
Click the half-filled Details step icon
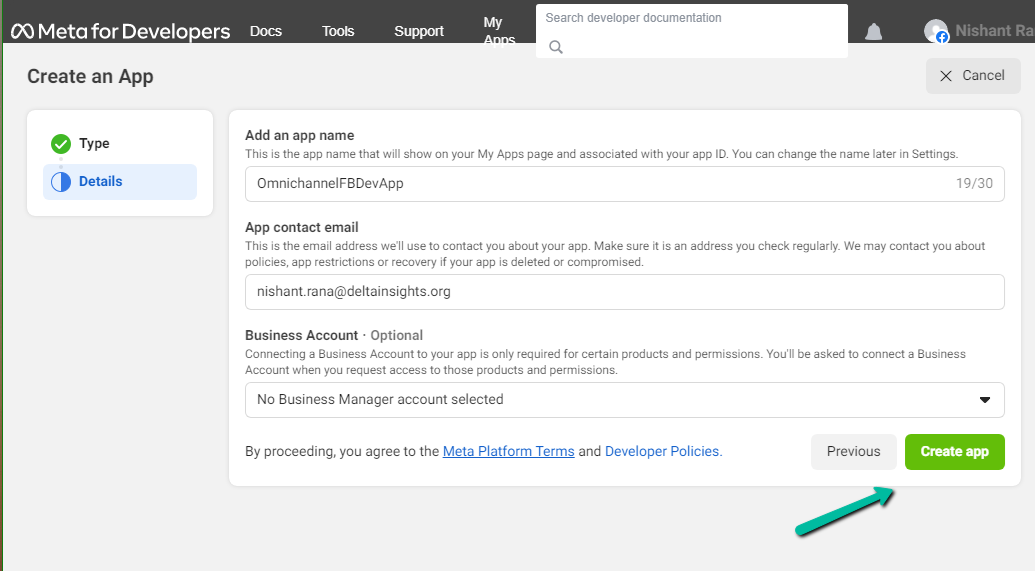[61, 182]
